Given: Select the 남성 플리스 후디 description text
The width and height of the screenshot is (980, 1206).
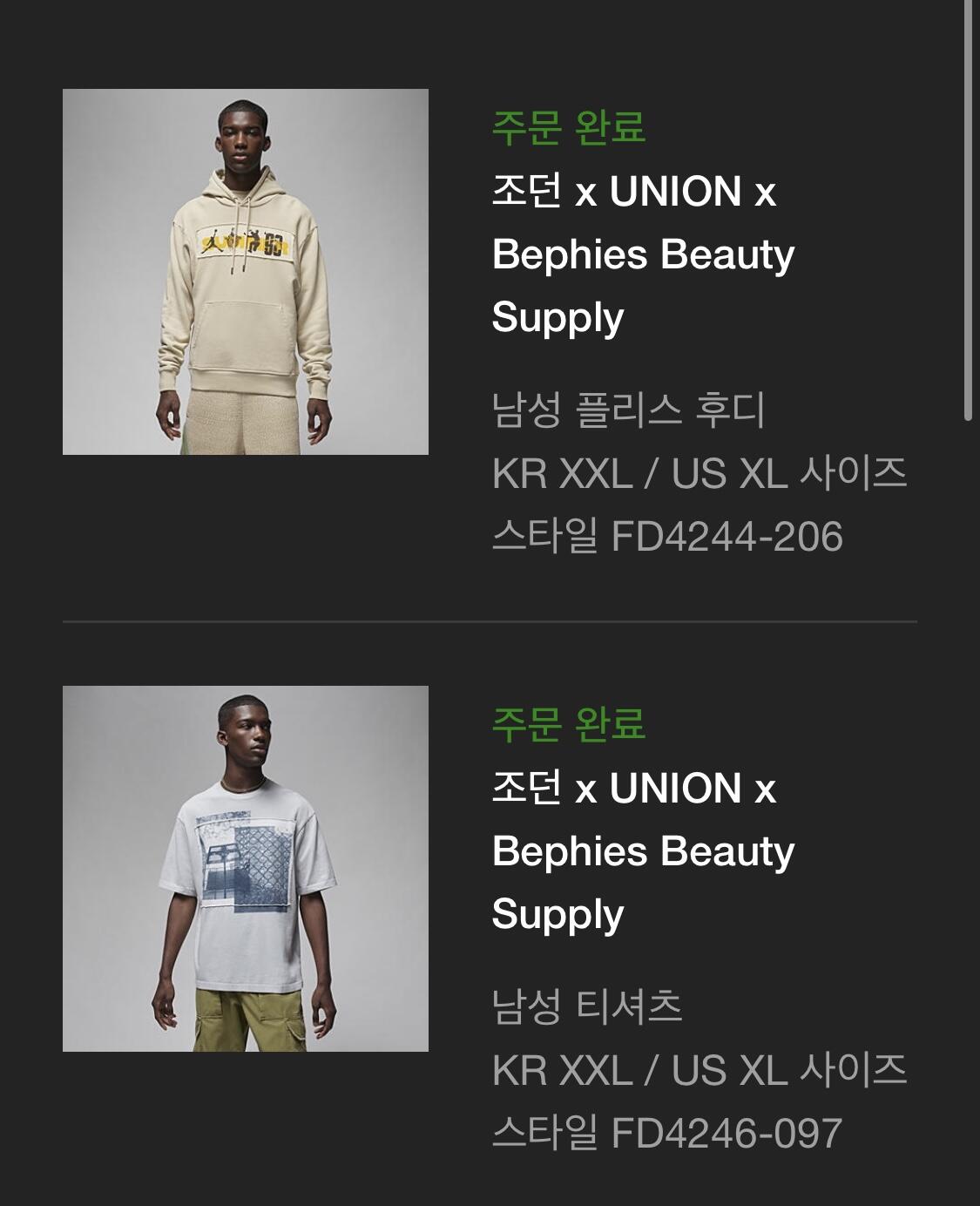Looking at the screenshot, I should (x=628, y=410).
